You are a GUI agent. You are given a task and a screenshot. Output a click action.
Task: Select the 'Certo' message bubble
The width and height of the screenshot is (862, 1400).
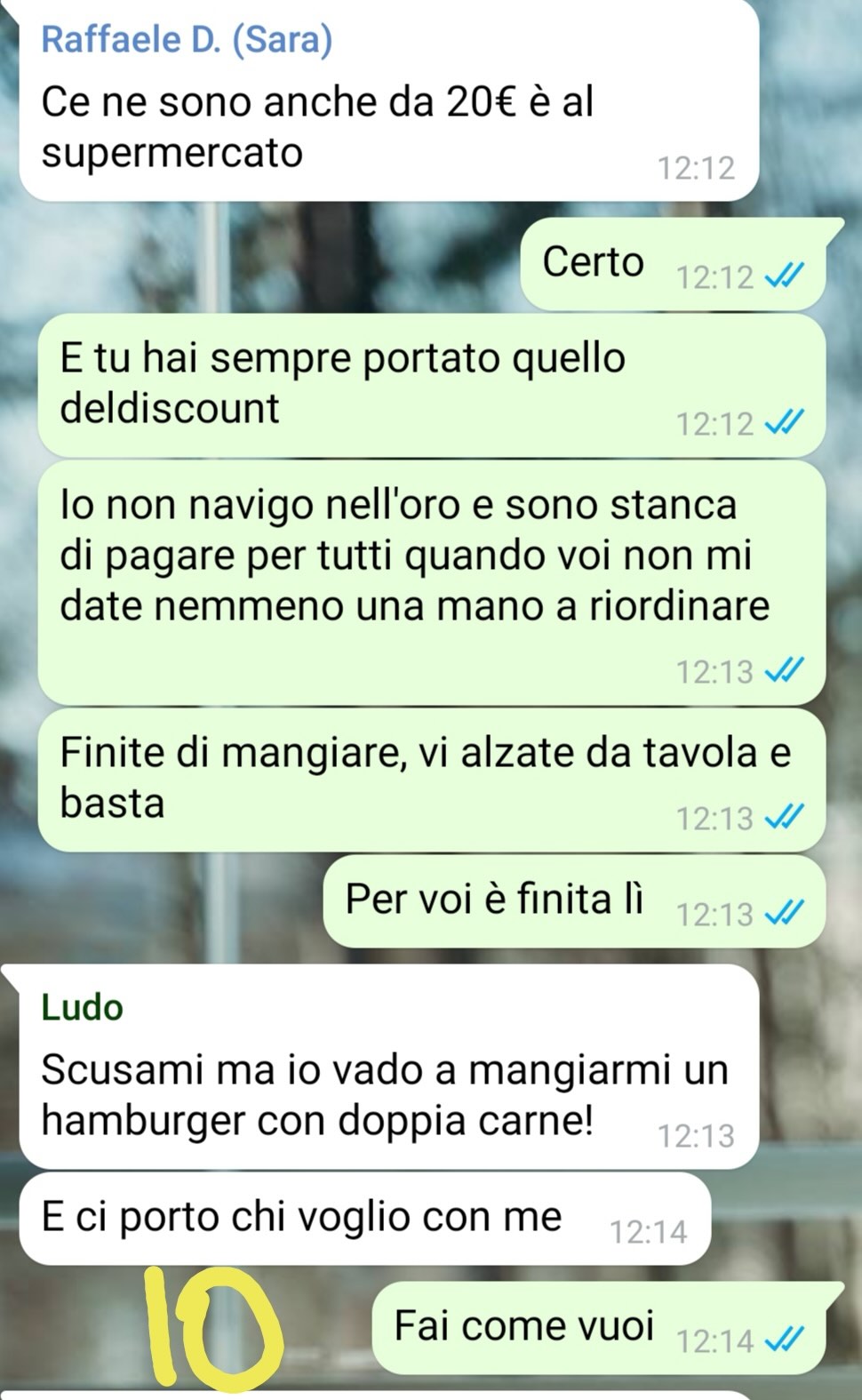[673, 264]
